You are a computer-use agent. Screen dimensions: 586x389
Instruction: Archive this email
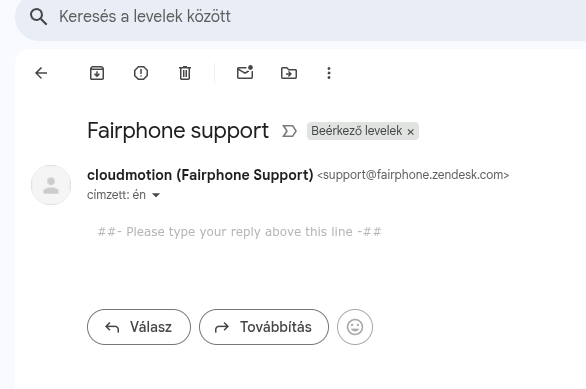click(97, 73)
